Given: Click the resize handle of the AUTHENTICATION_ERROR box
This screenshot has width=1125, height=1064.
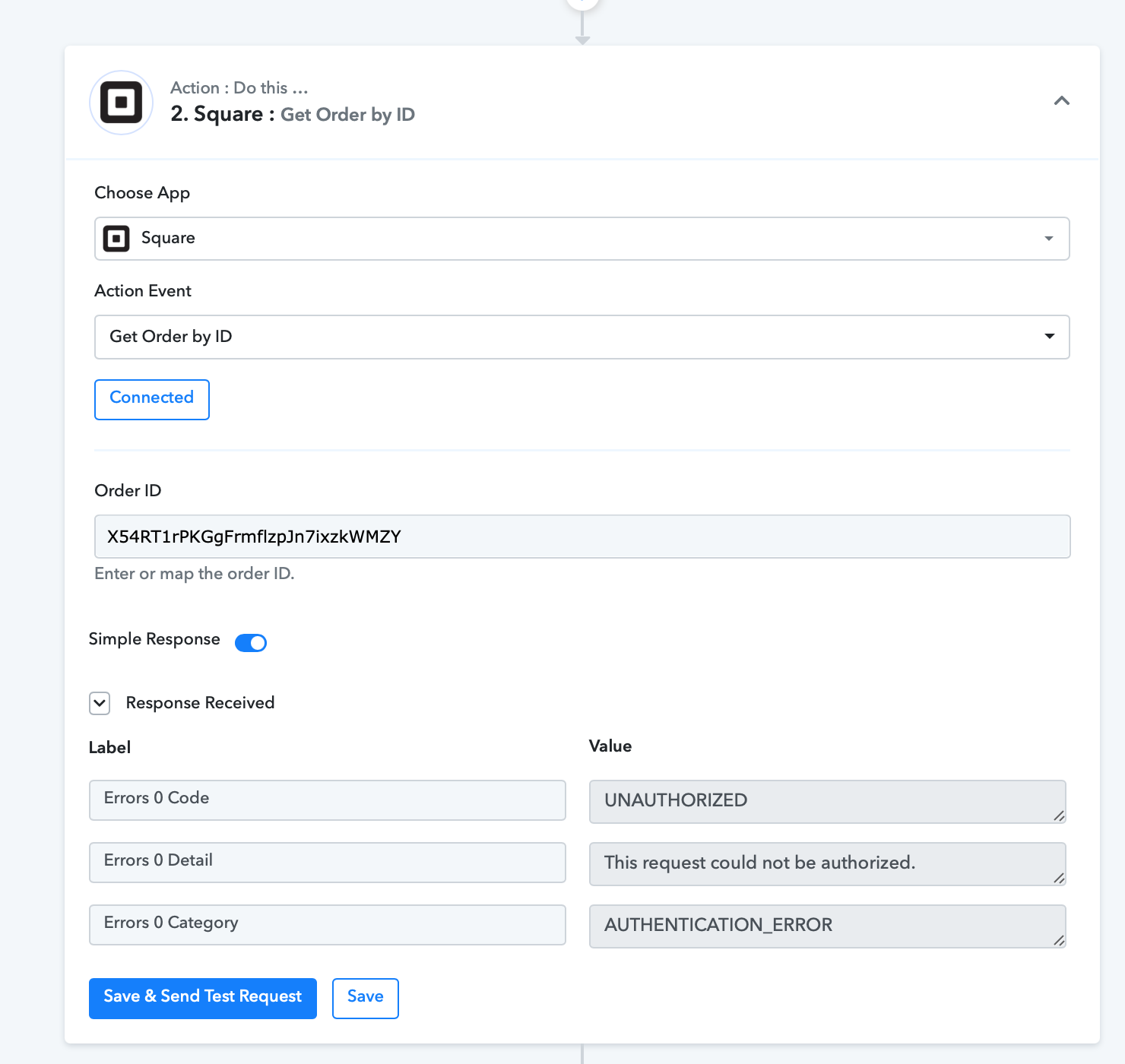Looking at the screenshot, I should 1059,940.
